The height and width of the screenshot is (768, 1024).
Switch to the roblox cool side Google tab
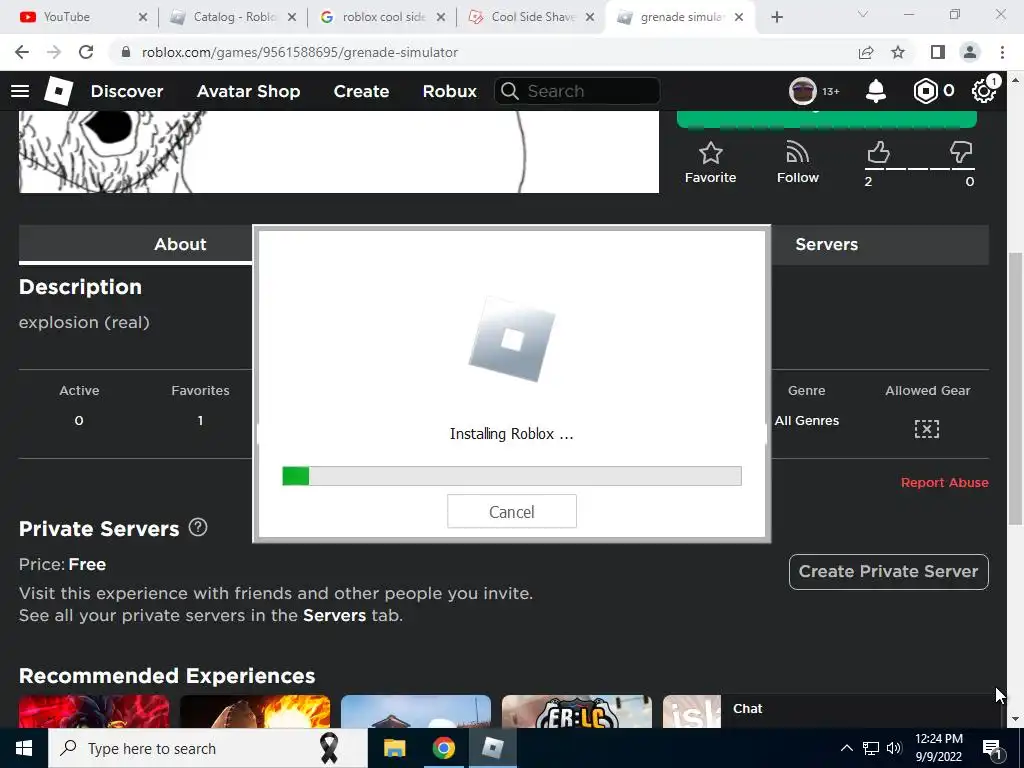point(383,17)
